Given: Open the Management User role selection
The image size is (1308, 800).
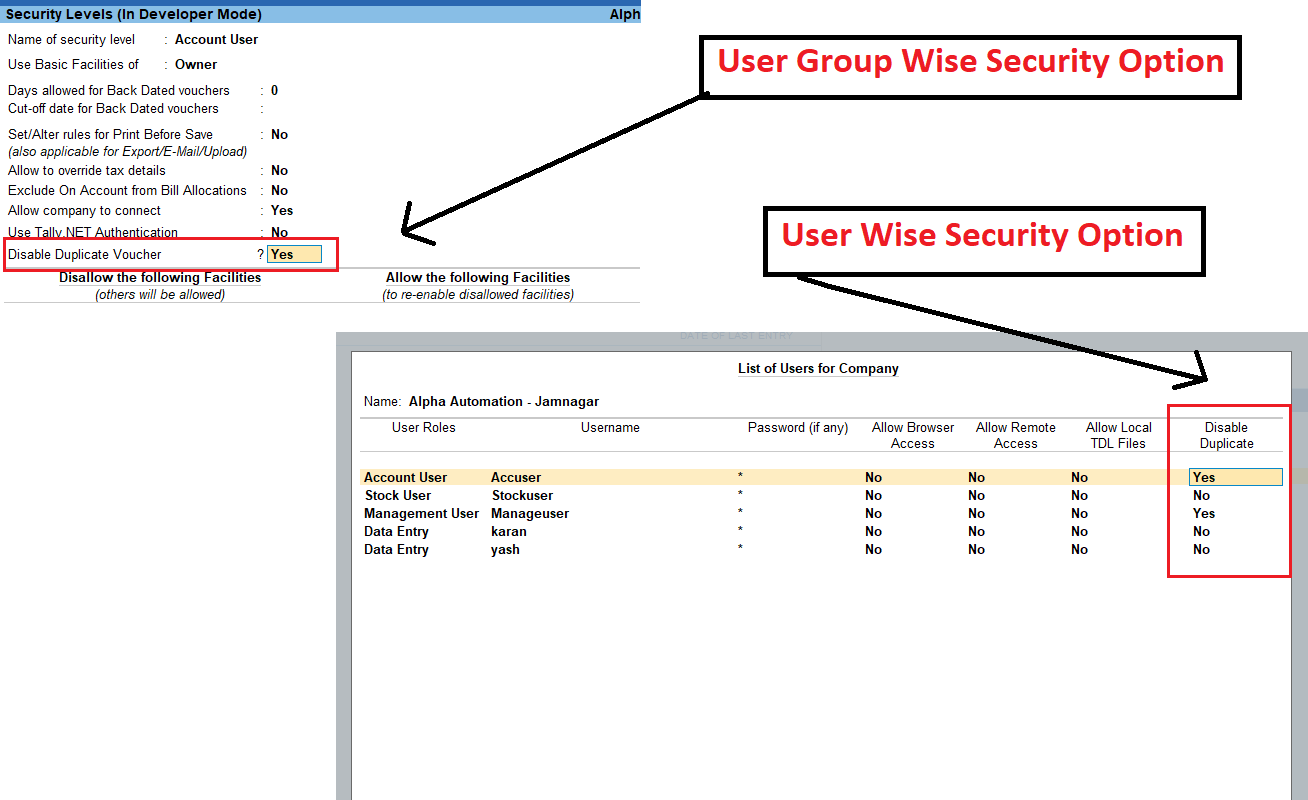Looking at the screenshot, I should (x=421, y=514).
